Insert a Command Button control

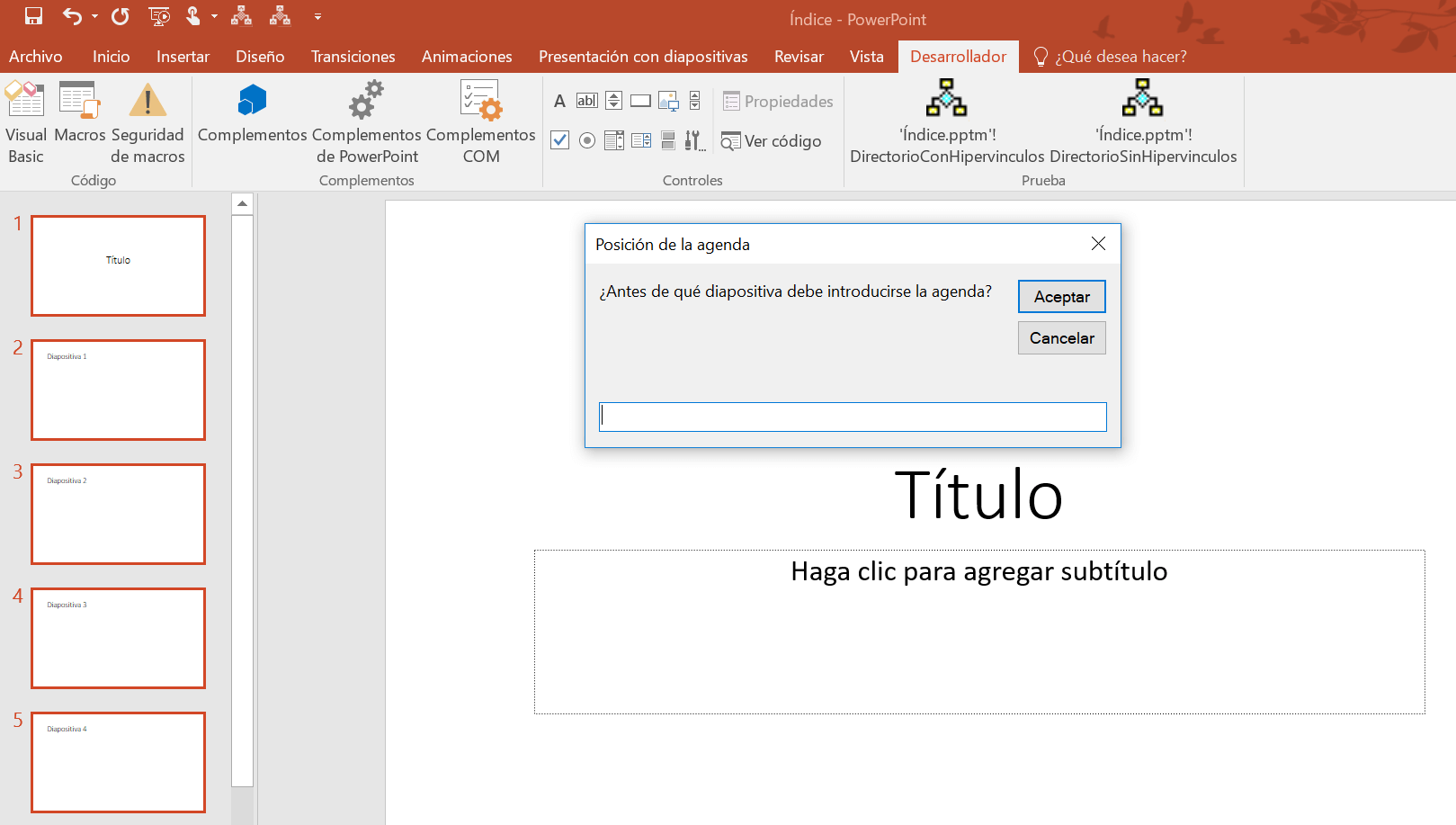click(x=640, y=101)
